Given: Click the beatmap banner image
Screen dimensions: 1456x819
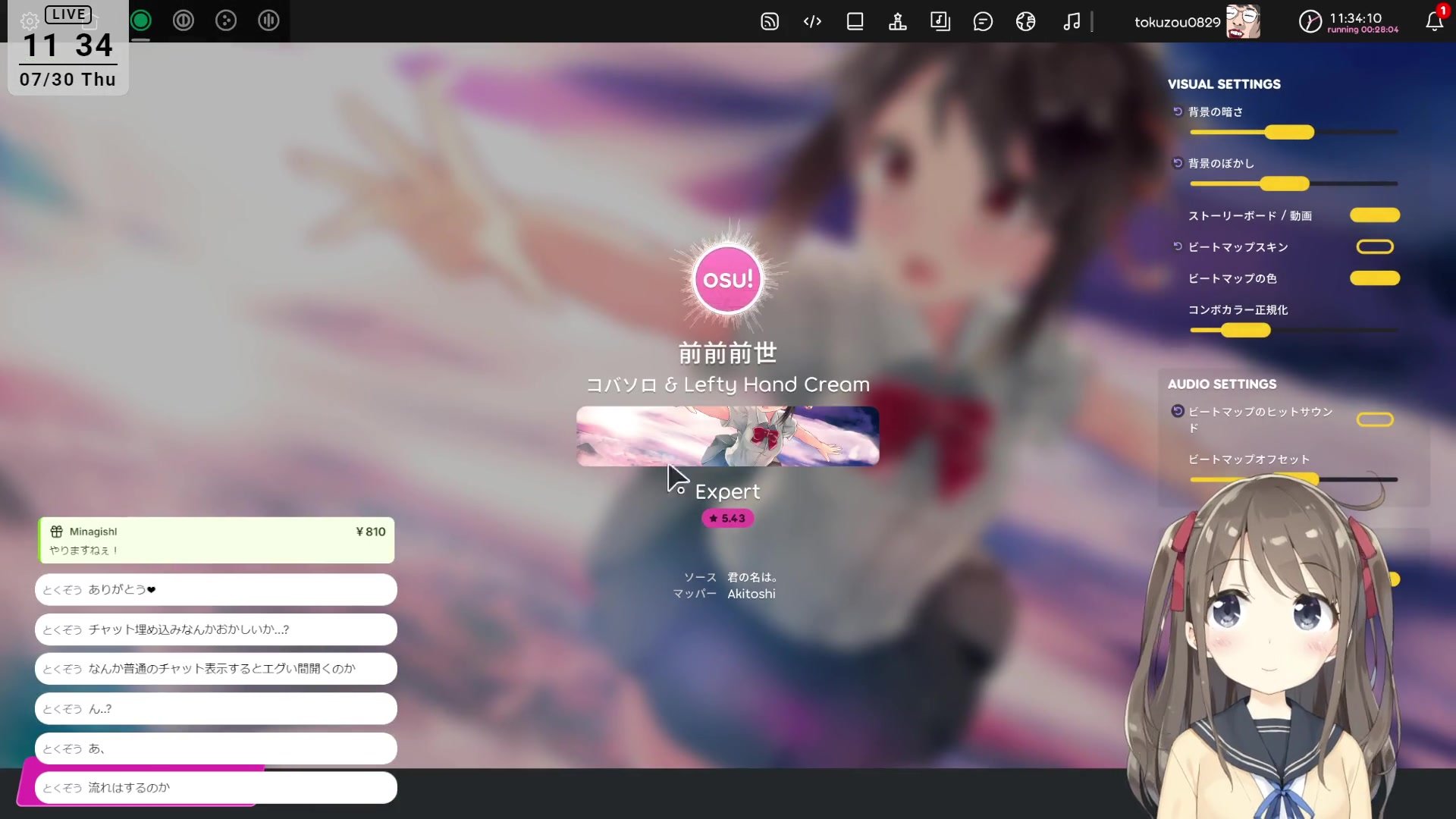Looking at the screenshot, I should (x=728, y=436).
